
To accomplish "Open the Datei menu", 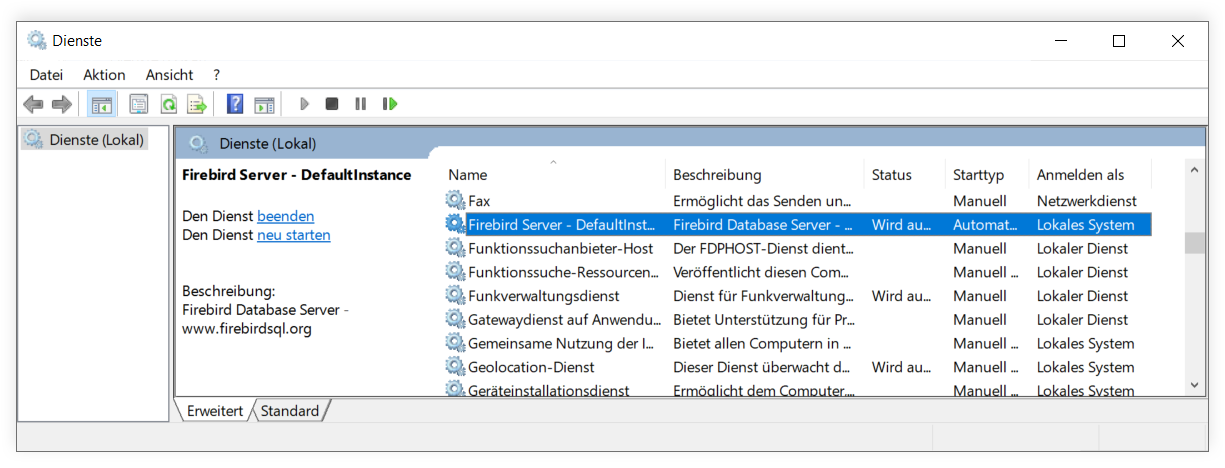I will (x=46, y=75).
